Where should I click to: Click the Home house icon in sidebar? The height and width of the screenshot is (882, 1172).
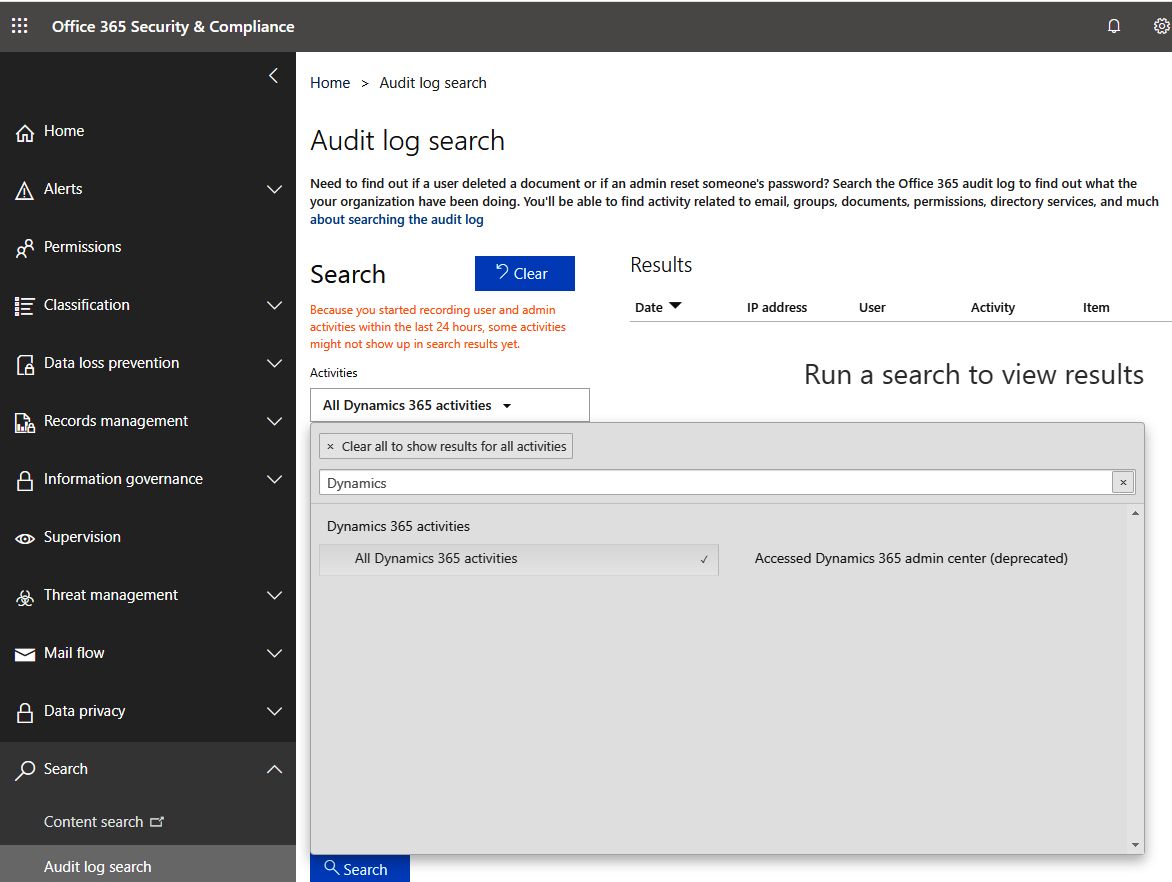coord(25,132)
